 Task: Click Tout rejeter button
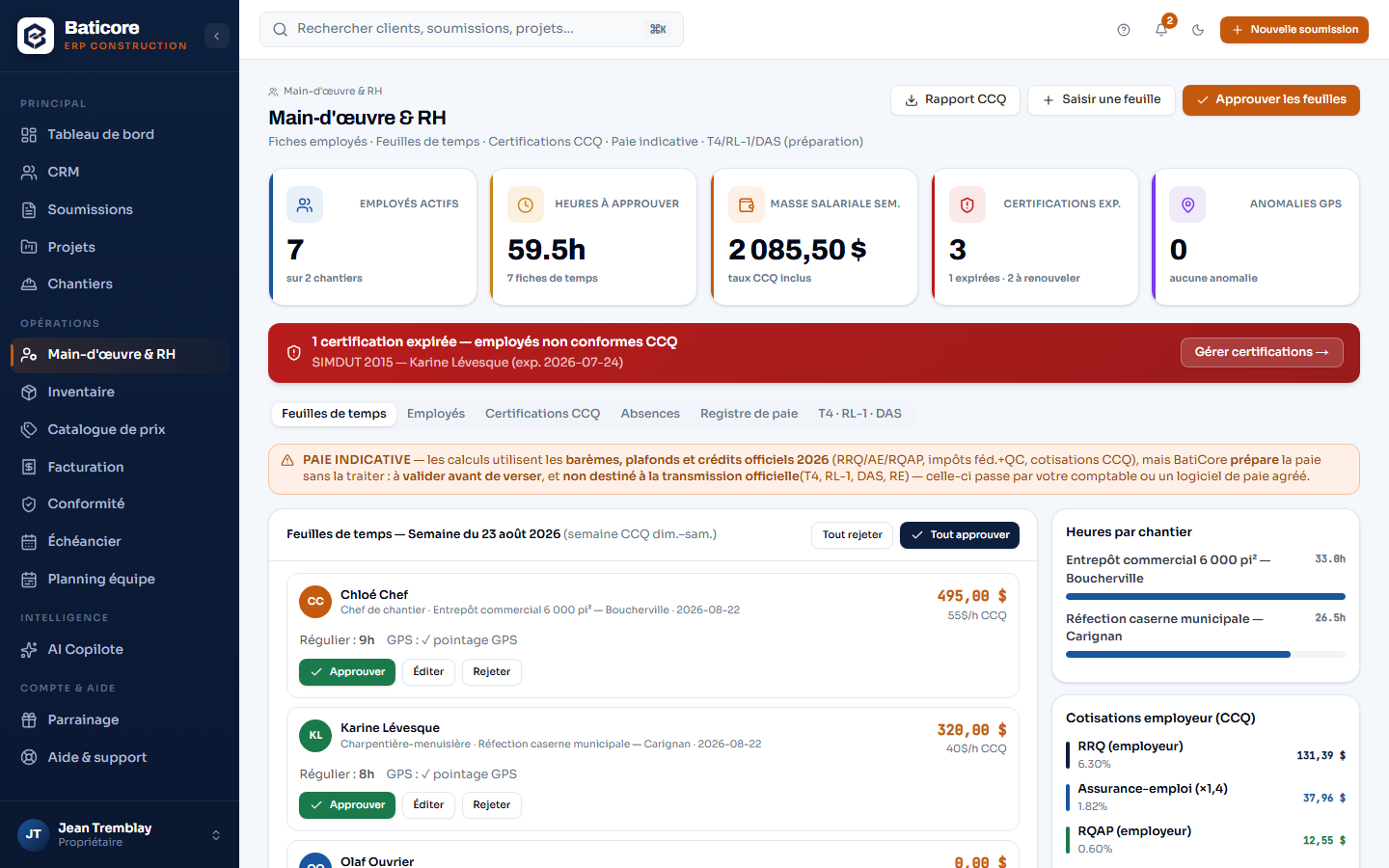point(852,535)
